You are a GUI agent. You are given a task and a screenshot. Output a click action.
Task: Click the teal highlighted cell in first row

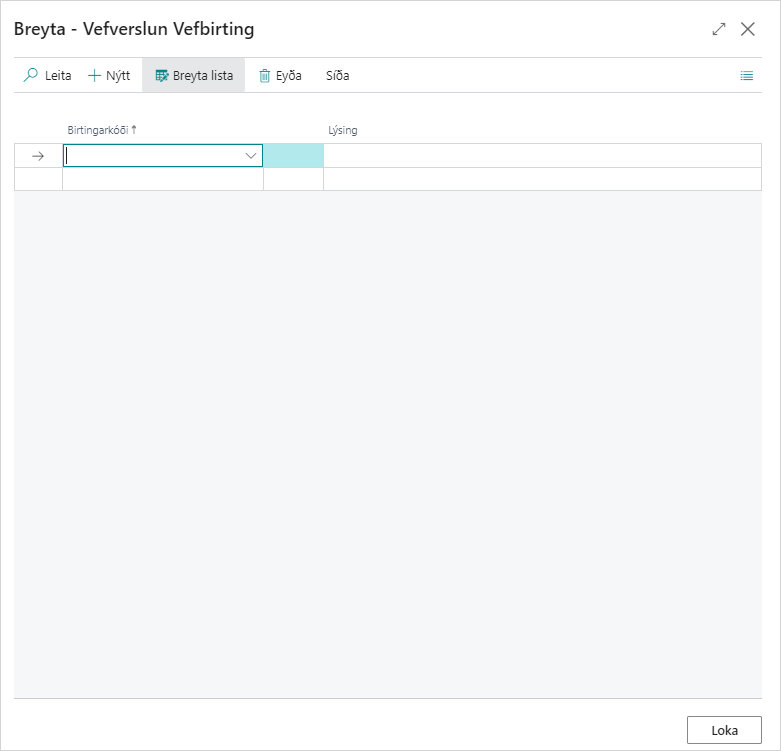[x=293, y=156]
